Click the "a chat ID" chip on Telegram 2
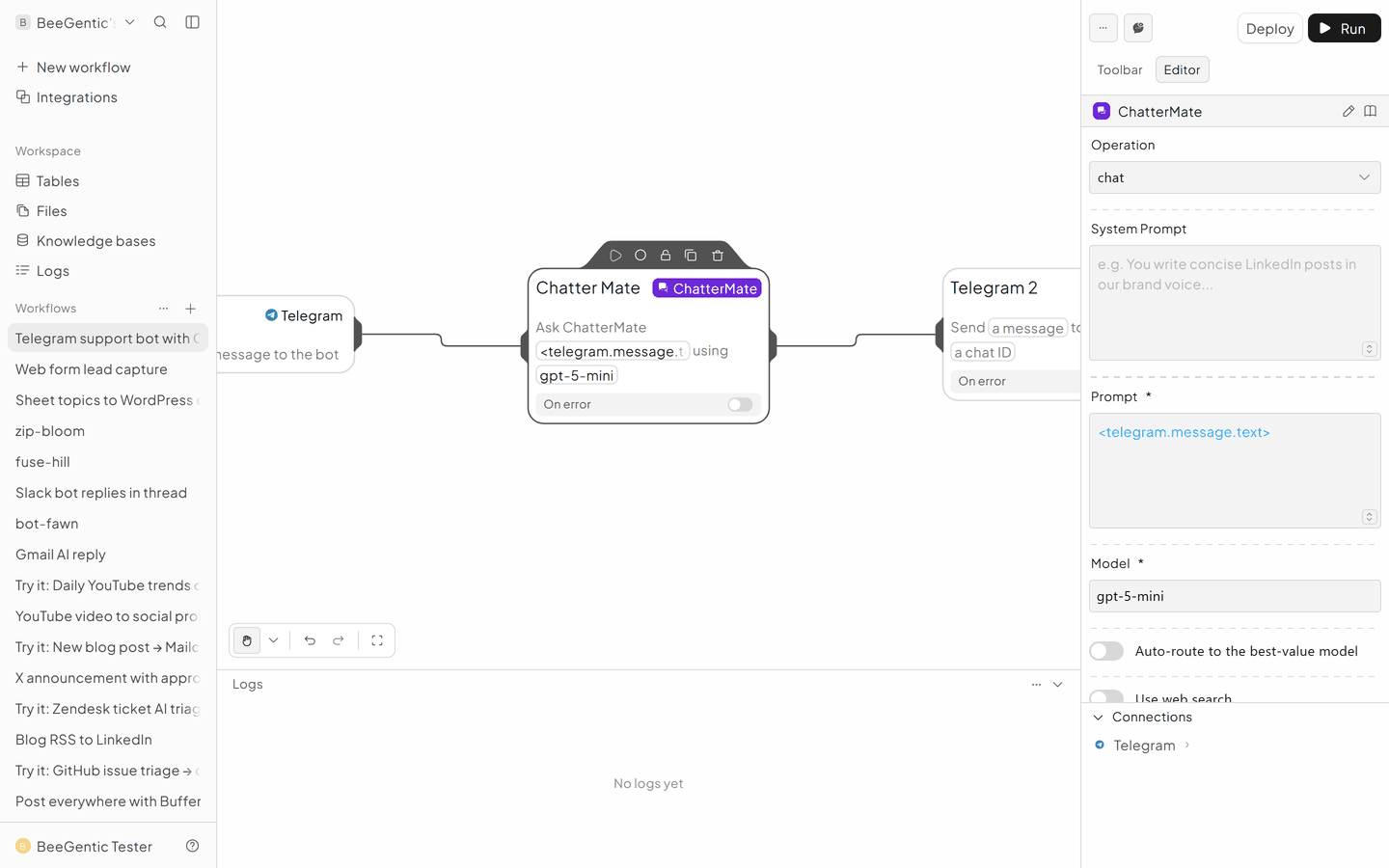 click(983, 352)
